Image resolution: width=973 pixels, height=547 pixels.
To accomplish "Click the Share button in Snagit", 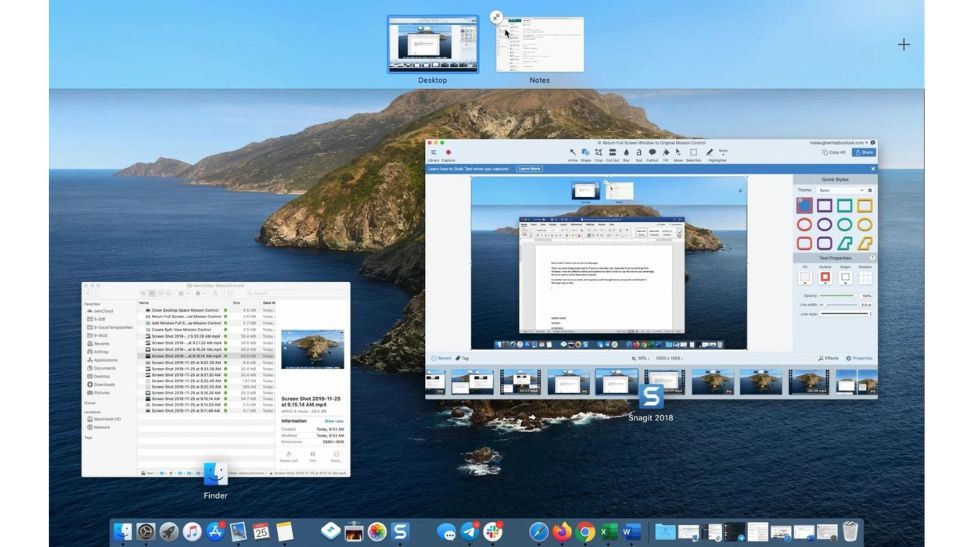I will [864, 152].
